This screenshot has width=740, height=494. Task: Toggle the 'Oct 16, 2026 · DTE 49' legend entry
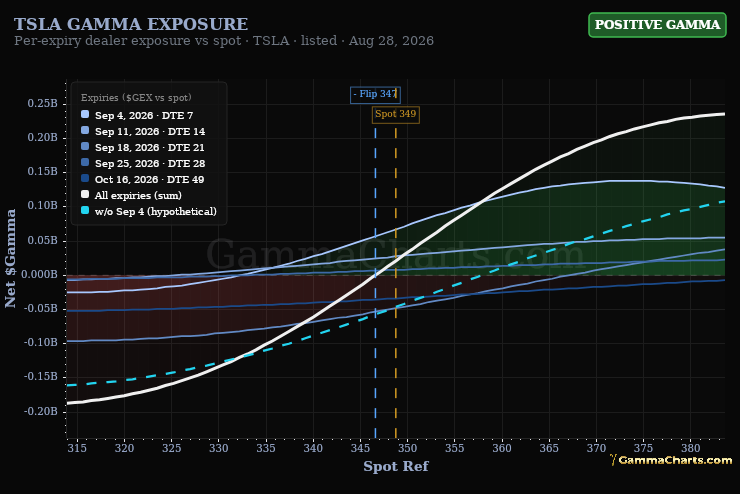coord(150,180)
